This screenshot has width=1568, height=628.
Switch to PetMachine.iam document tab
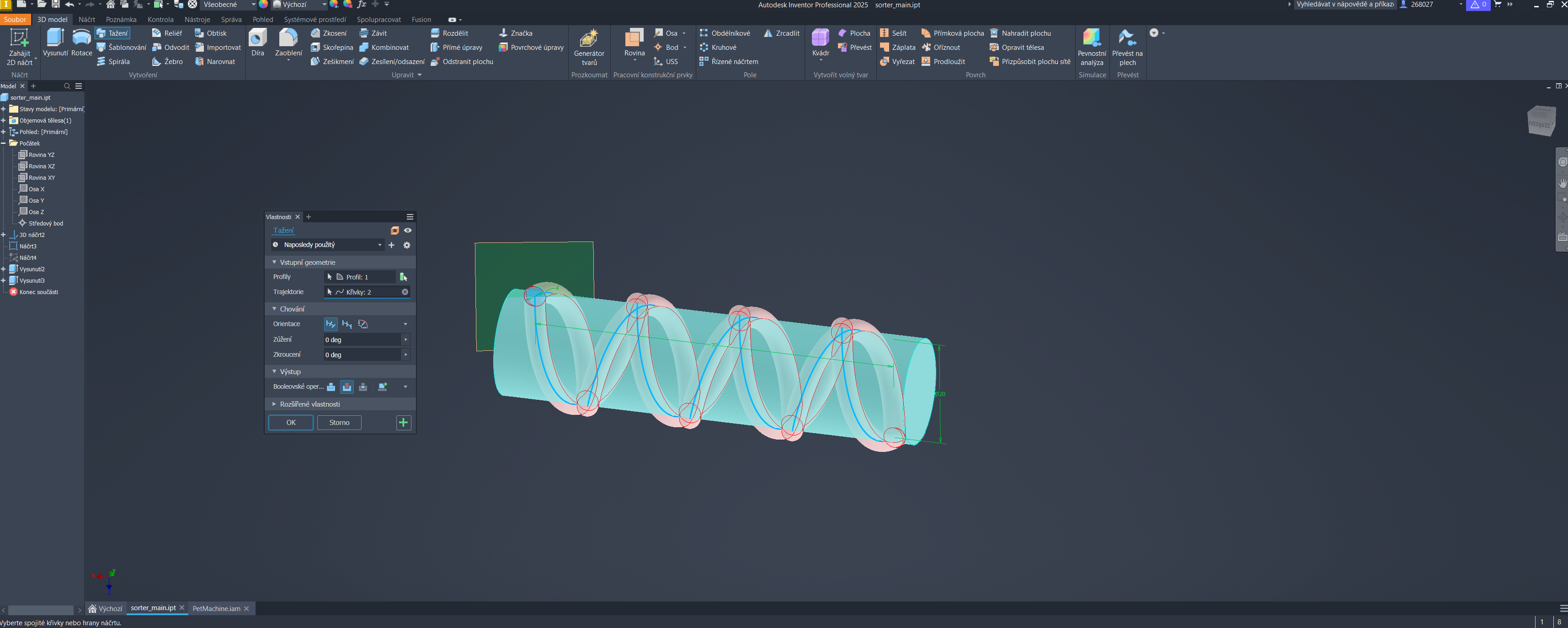pos(216,608)
